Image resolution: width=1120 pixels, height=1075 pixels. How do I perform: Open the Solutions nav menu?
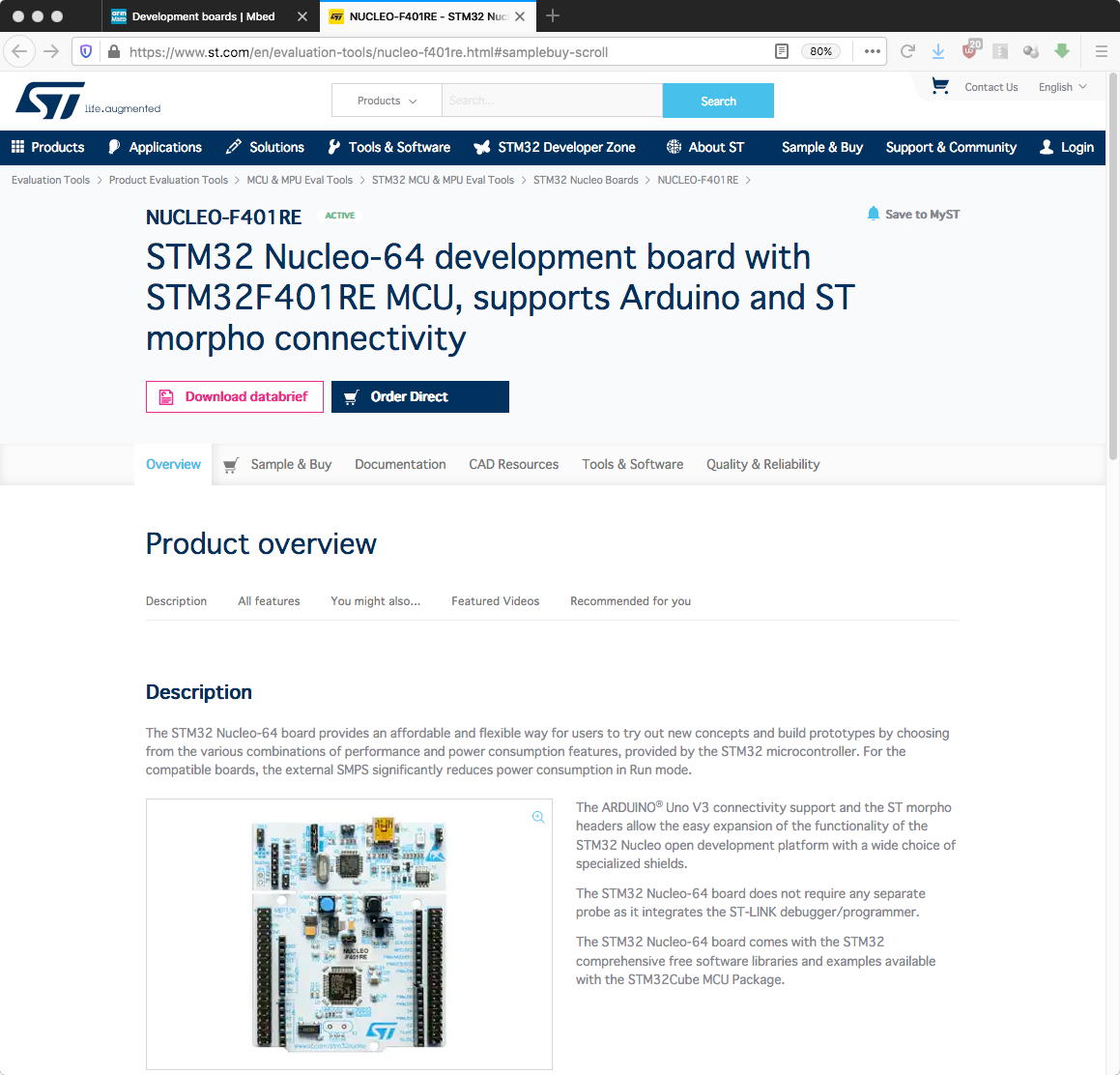tap(265, 147)
